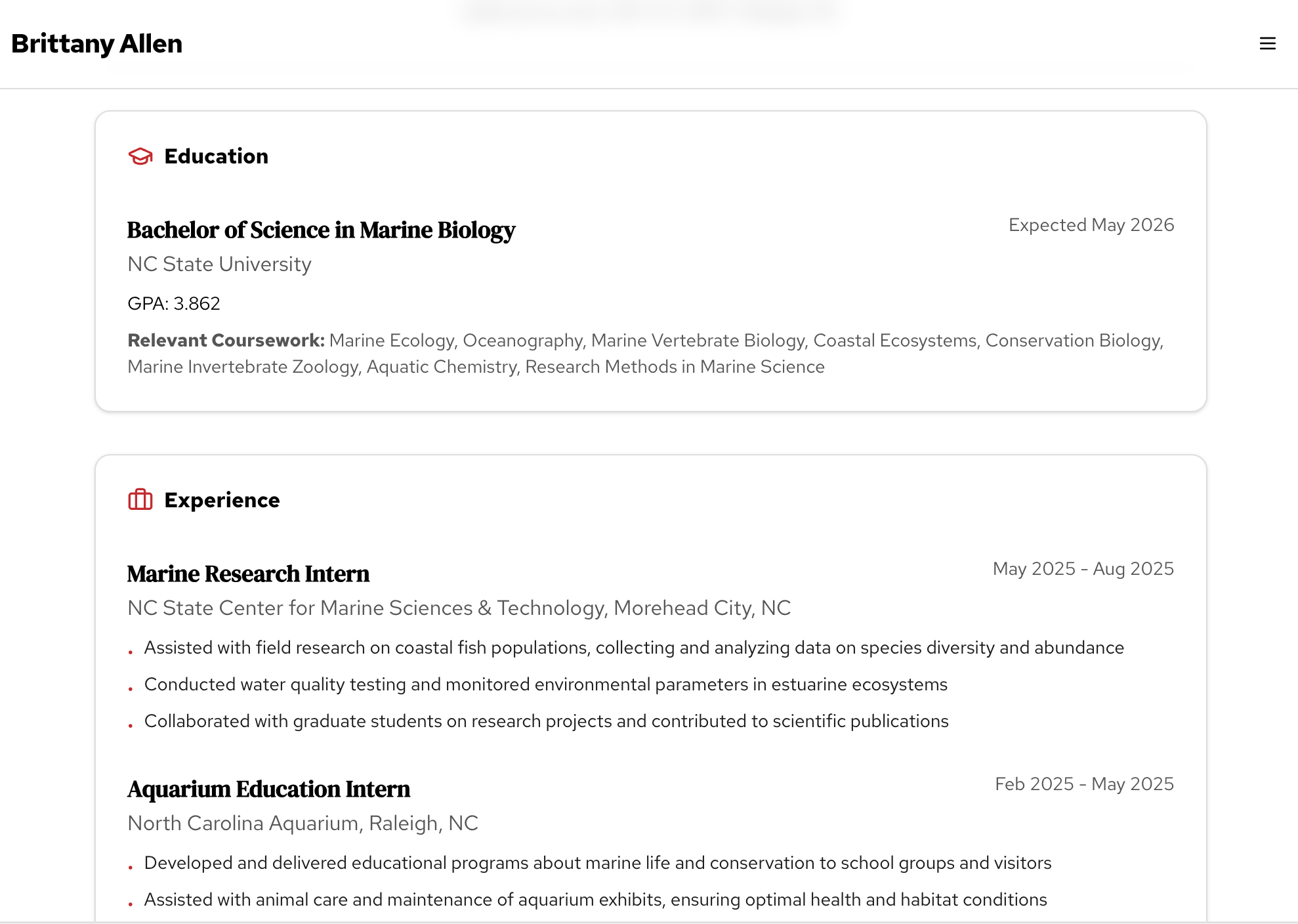The image size is (1298, 924).
Task: Click the May 2025 – Aug 2025 date
Action: (x=1083, y=568)
